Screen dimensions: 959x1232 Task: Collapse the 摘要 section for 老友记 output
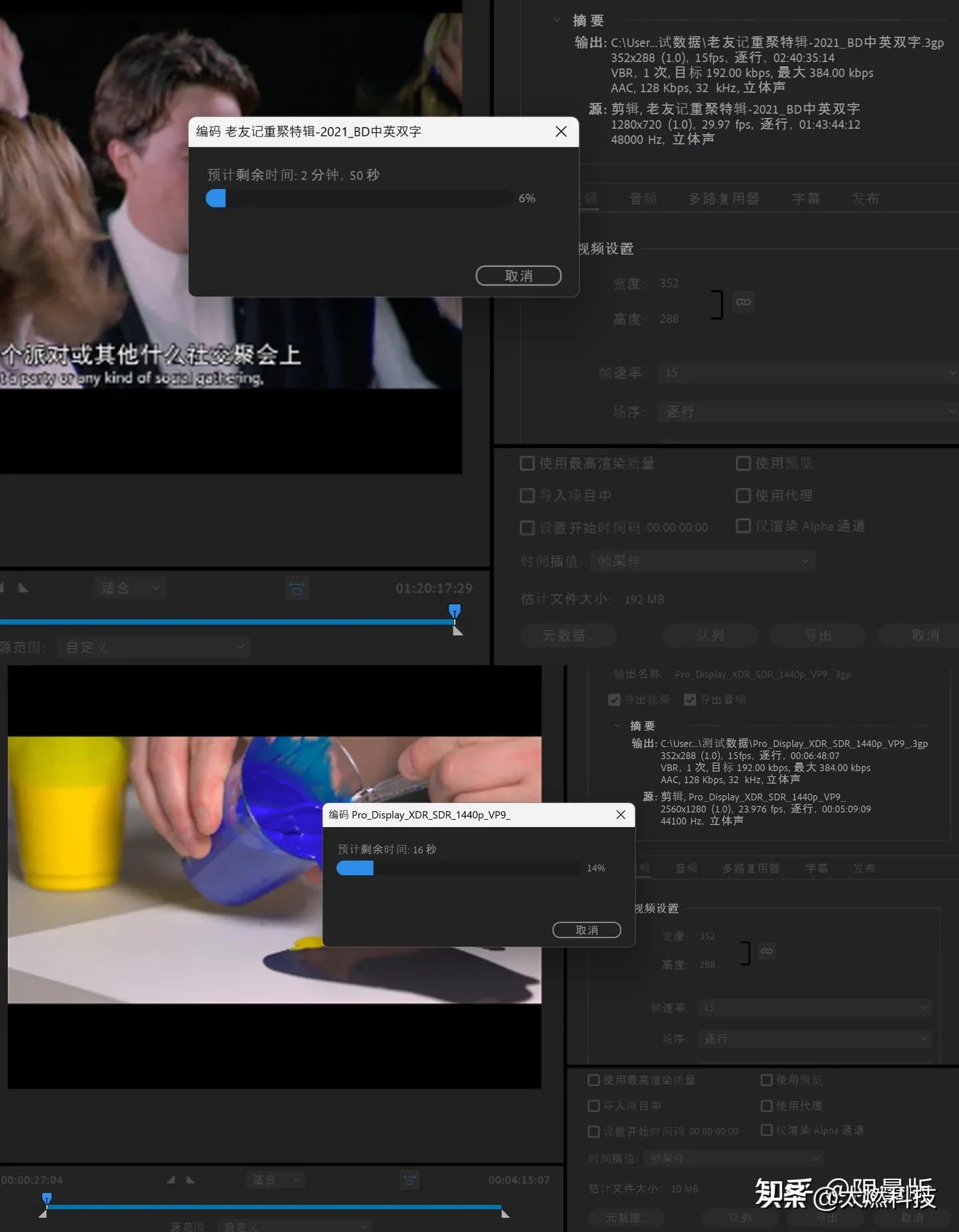(x=557, y=20)
